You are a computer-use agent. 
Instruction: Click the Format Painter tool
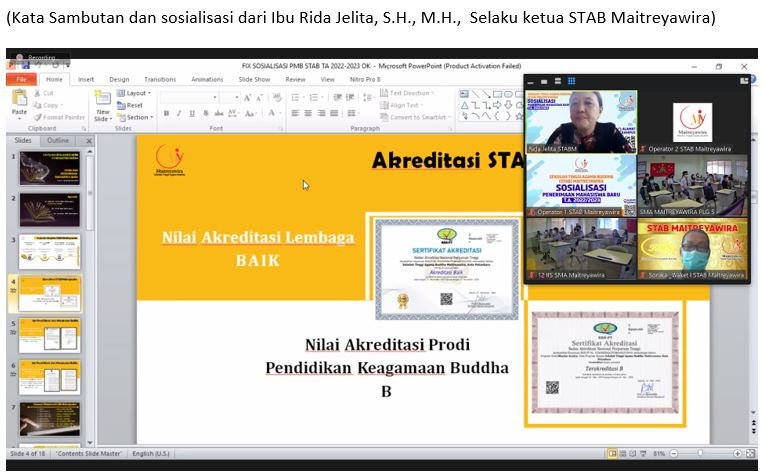[x=60, y=117]
